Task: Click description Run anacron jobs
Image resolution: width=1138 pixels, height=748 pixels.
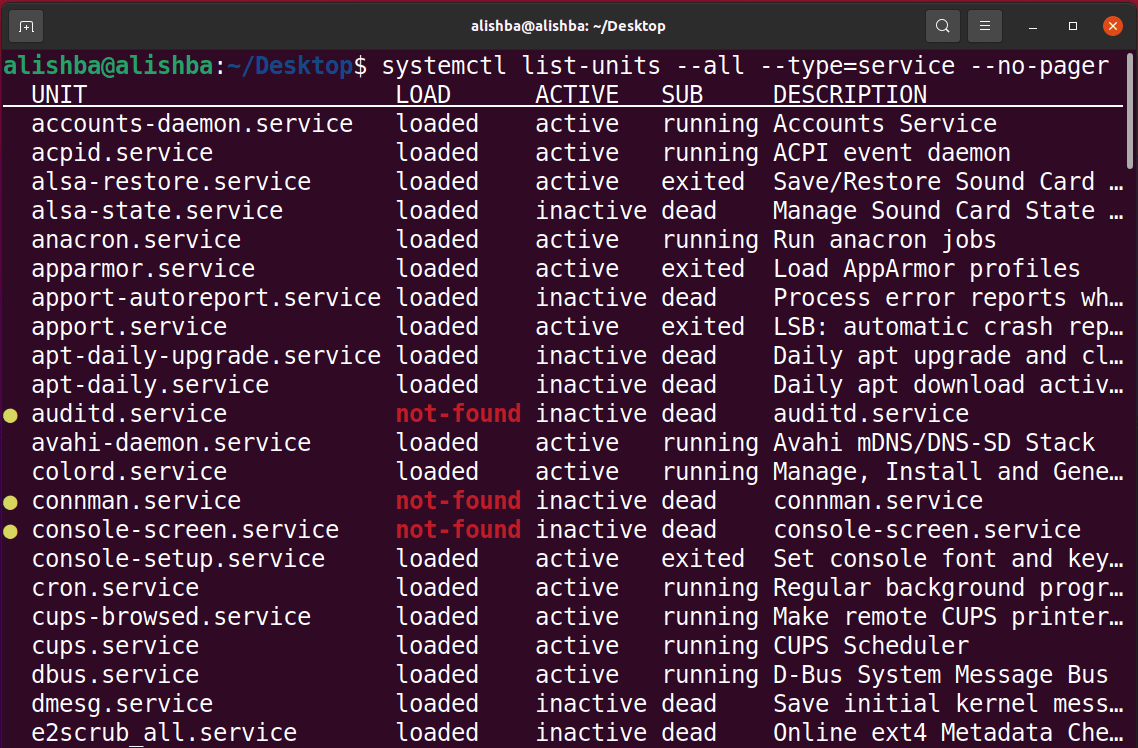Action: (885, 239)
